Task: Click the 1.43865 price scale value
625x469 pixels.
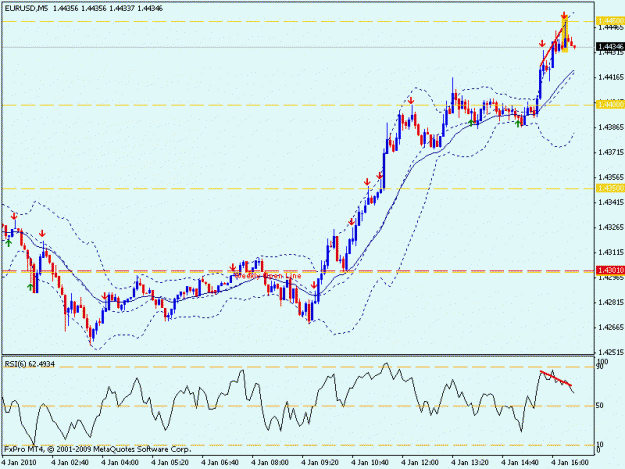Action: pos(612,127)
